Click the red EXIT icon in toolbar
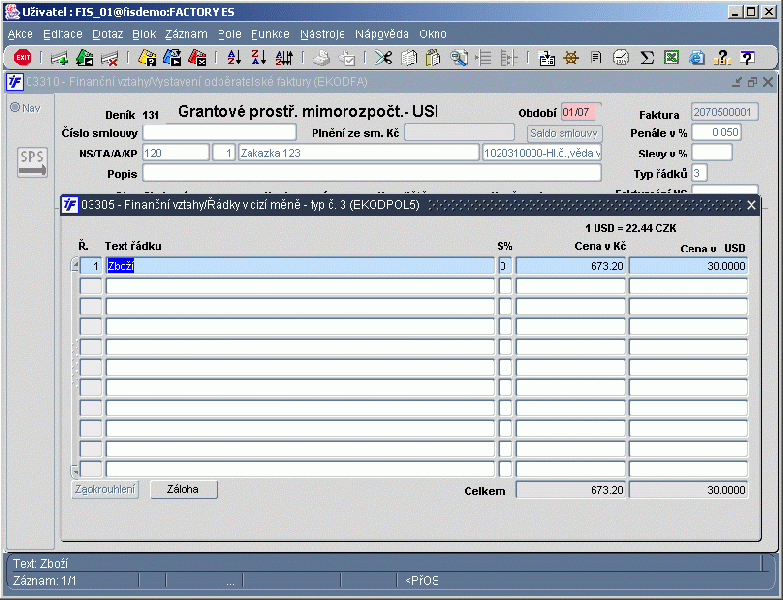 coord(22,58)
